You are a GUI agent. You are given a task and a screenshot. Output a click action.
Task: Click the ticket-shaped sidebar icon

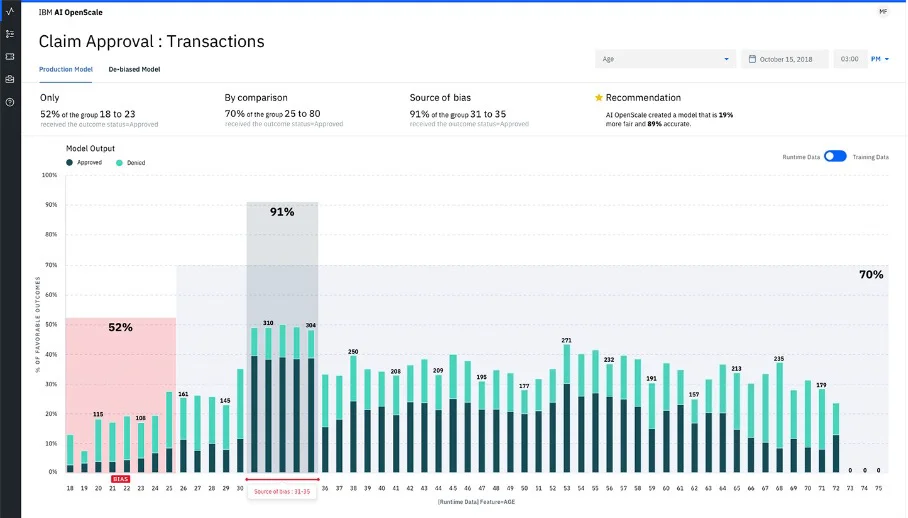pos(10,57)
